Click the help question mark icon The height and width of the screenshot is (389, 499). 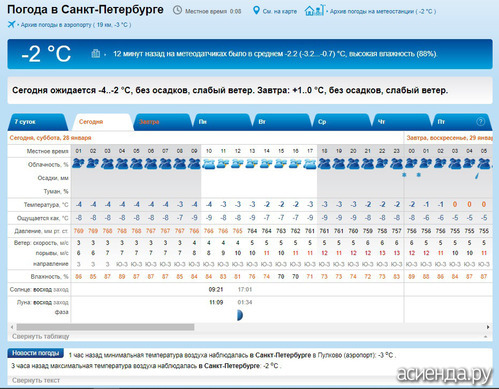pos(480,122)
